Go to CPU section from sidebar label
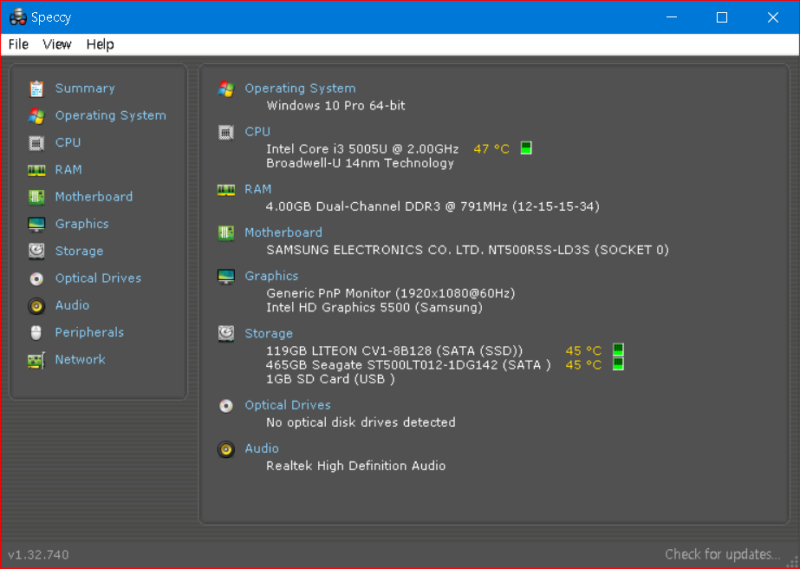This screenshot has width=800, height=569. pos(68,142)
